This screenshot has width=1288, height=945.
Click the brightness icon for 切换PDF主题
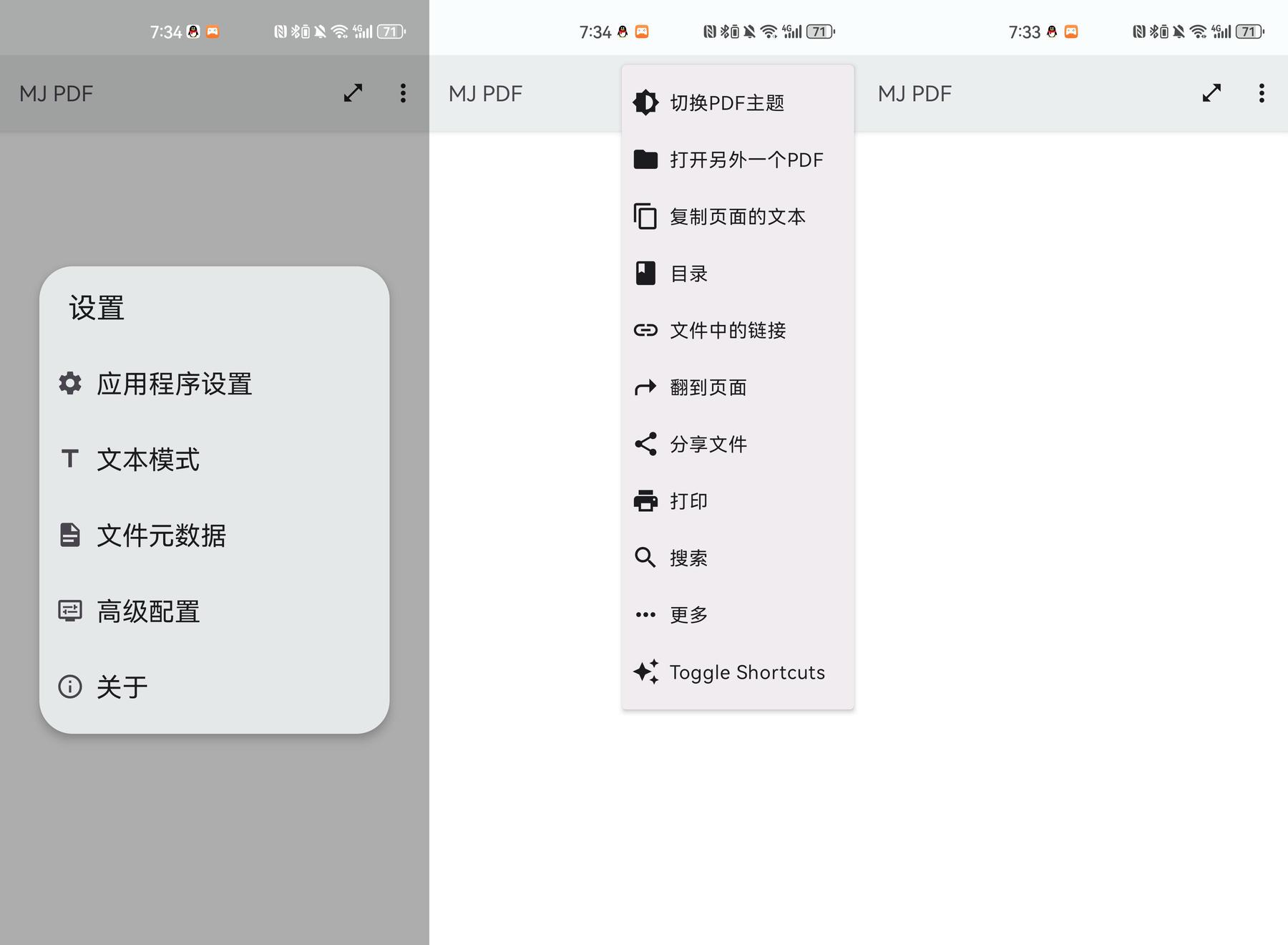pos(645,102)
